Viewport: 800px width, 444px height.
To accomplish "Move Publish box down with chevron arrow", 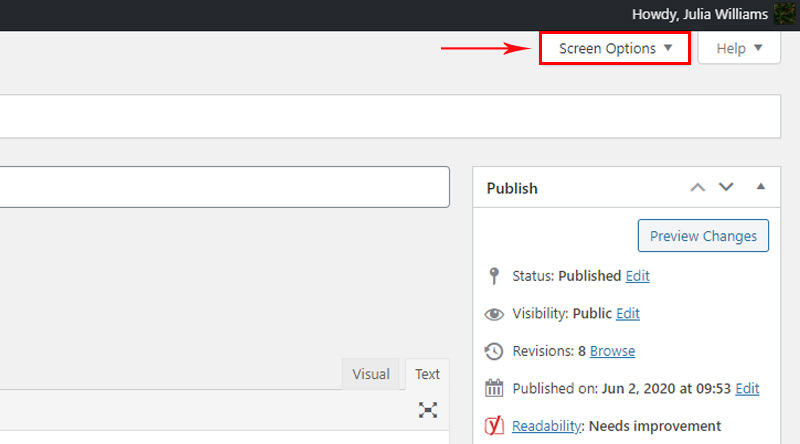I will click(726, 187).
